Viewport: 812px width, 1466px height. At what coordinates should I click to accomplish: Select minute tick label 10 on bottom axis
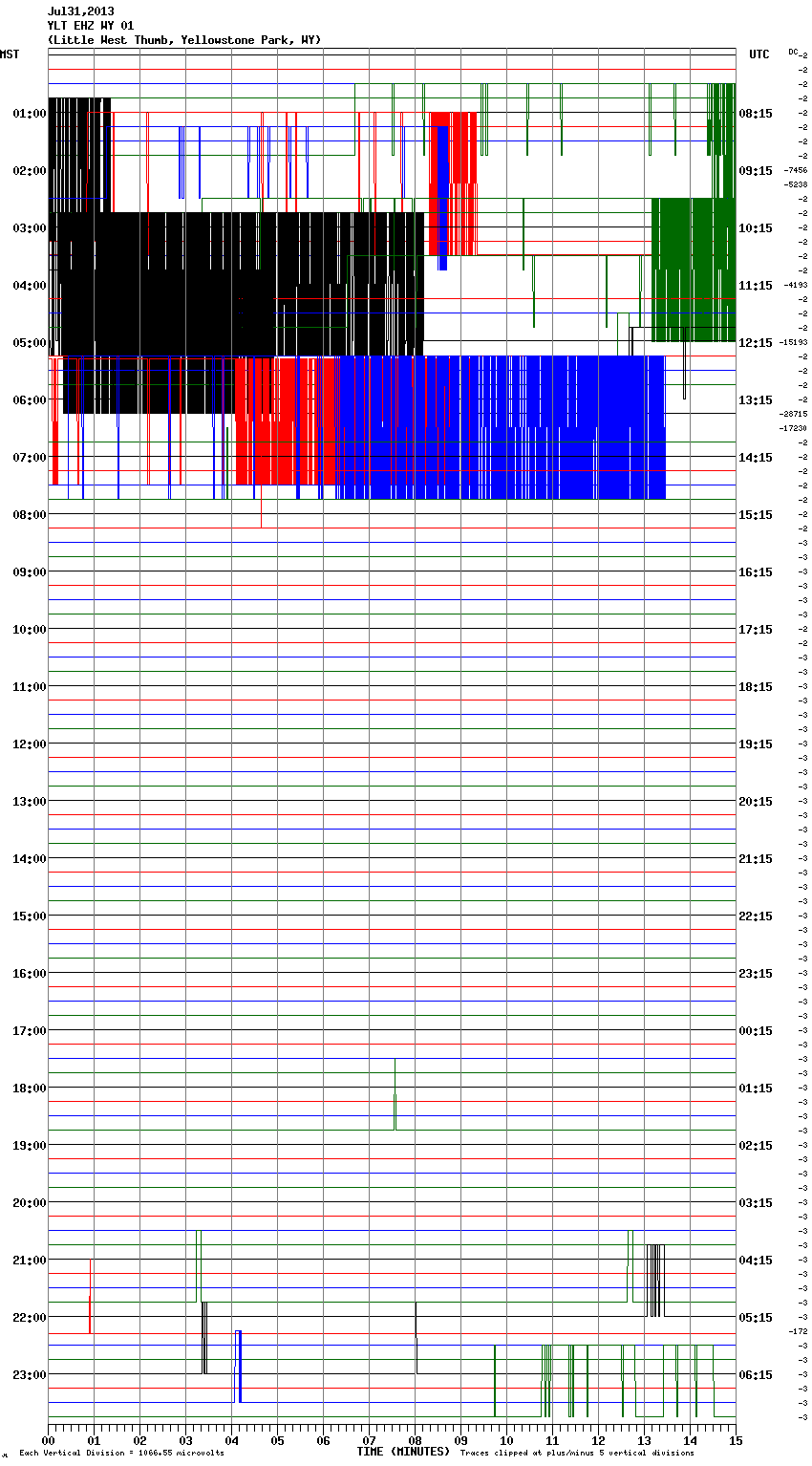[x=506, y=1441]
